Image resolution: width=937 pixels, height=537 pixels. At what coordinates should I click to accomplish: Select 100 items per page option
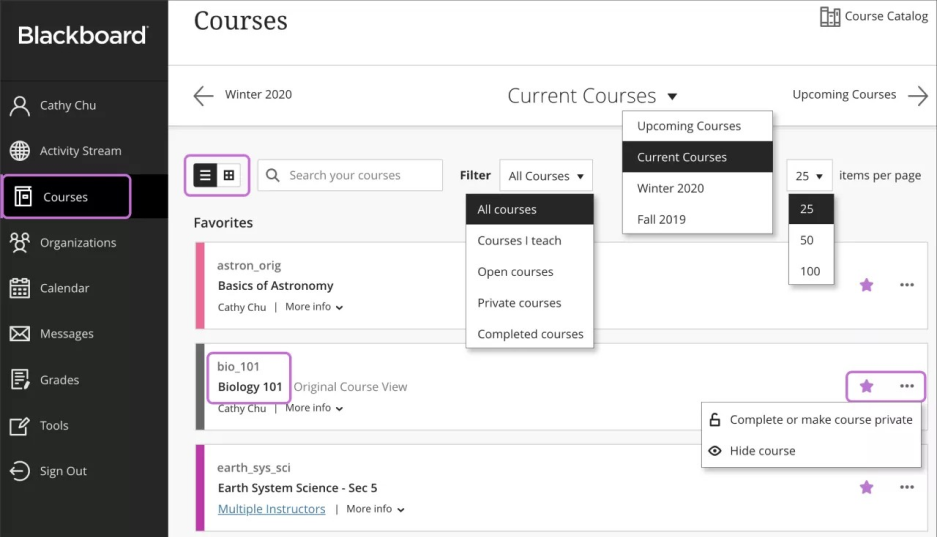(811, 271)
